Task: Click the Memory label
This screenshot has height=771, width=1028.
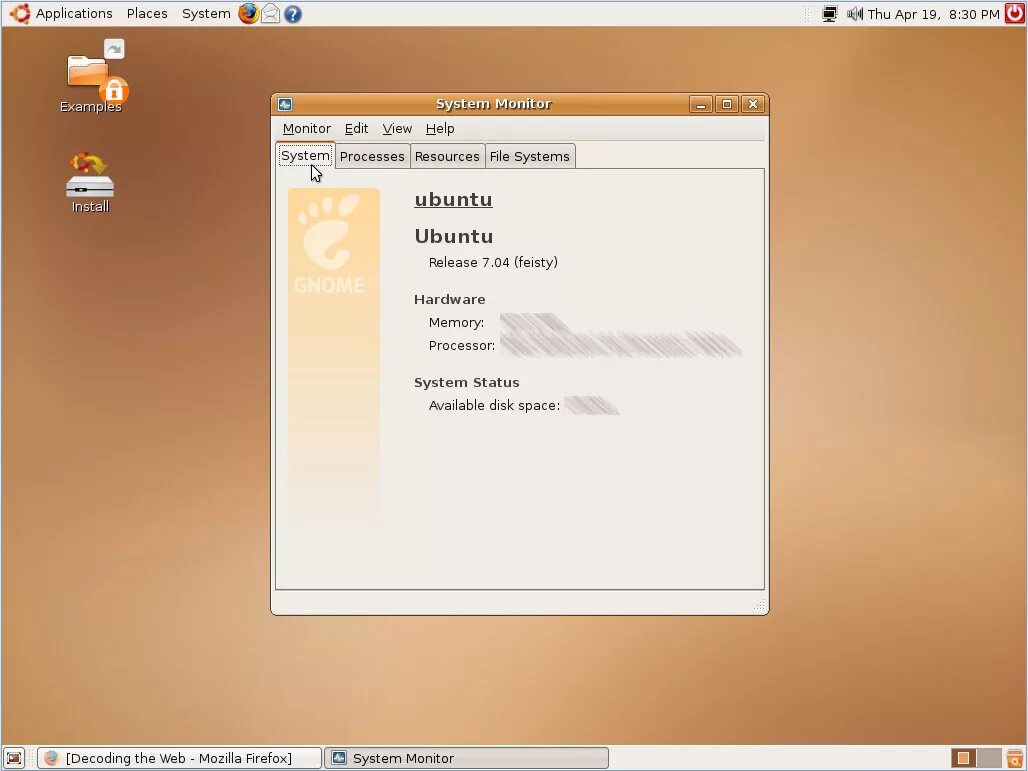Action: (456, 323)
